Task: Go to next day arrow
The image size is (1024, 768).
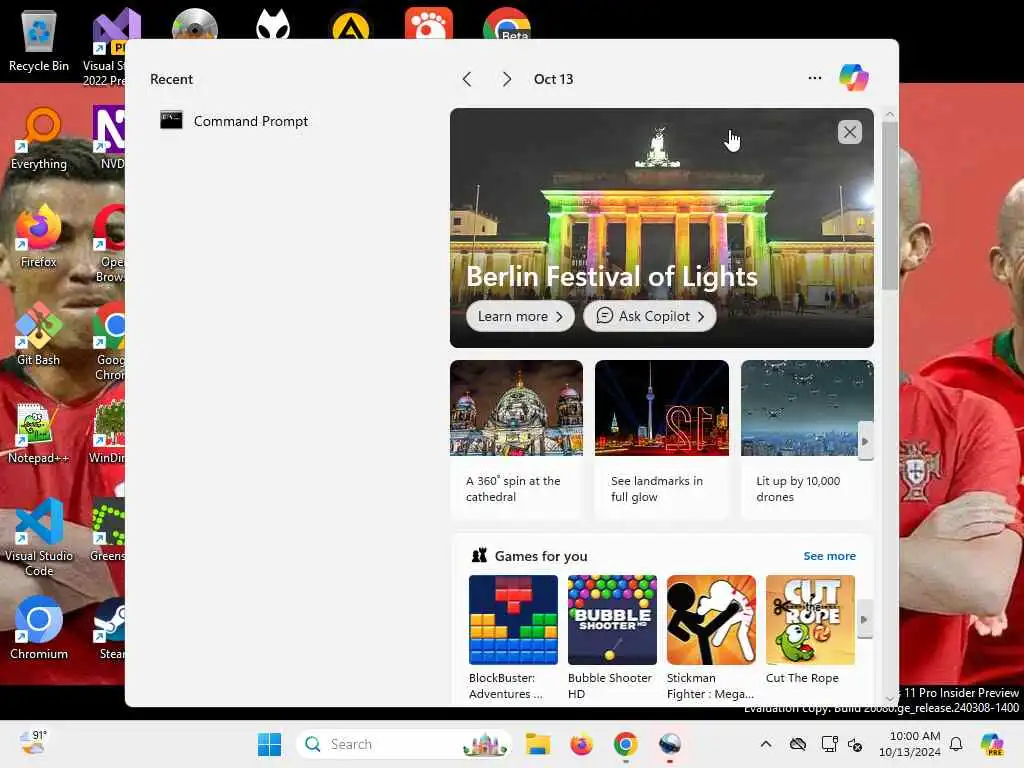Action: (x=507, y=79)
